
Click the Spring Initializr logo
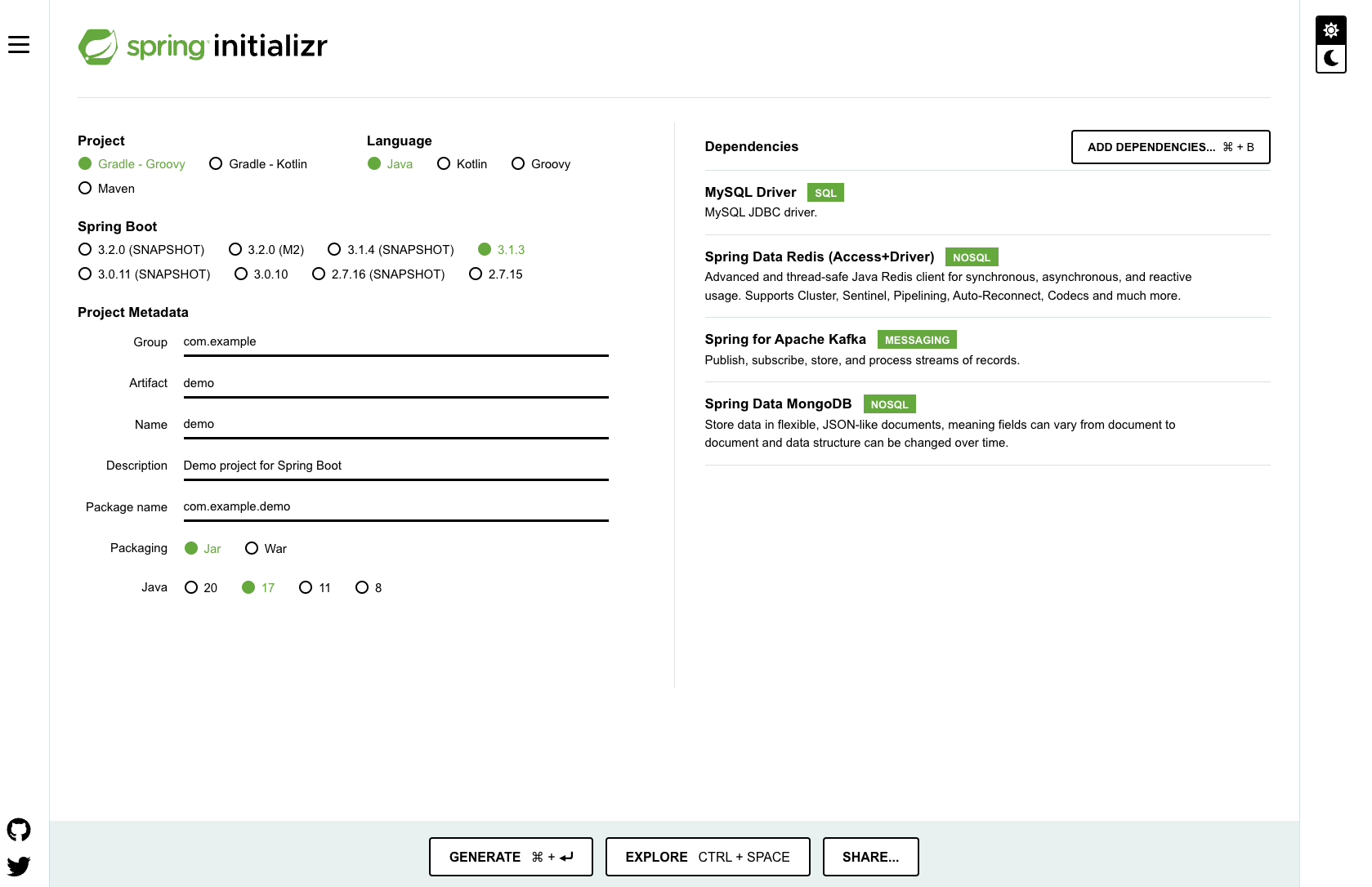pyautogui.click(x=203, y=47)
